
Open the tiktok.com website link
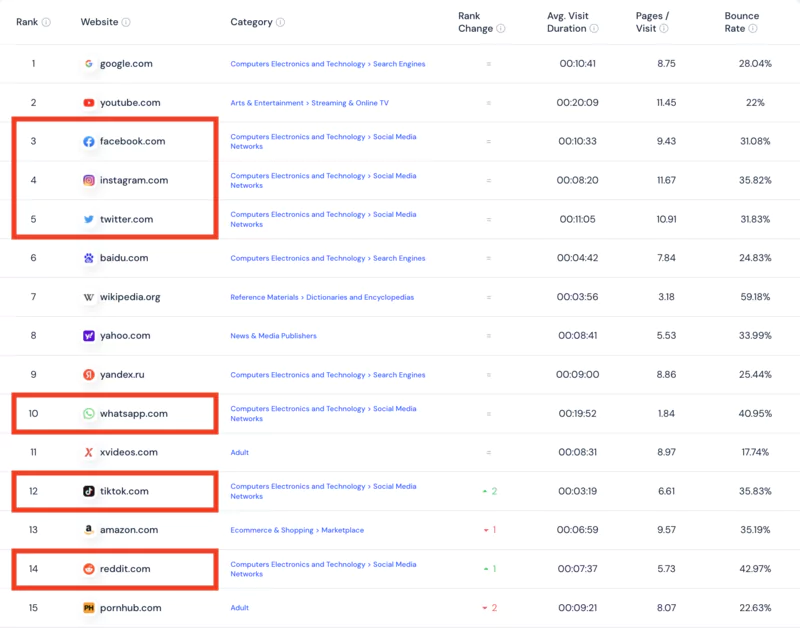point(124,491)
